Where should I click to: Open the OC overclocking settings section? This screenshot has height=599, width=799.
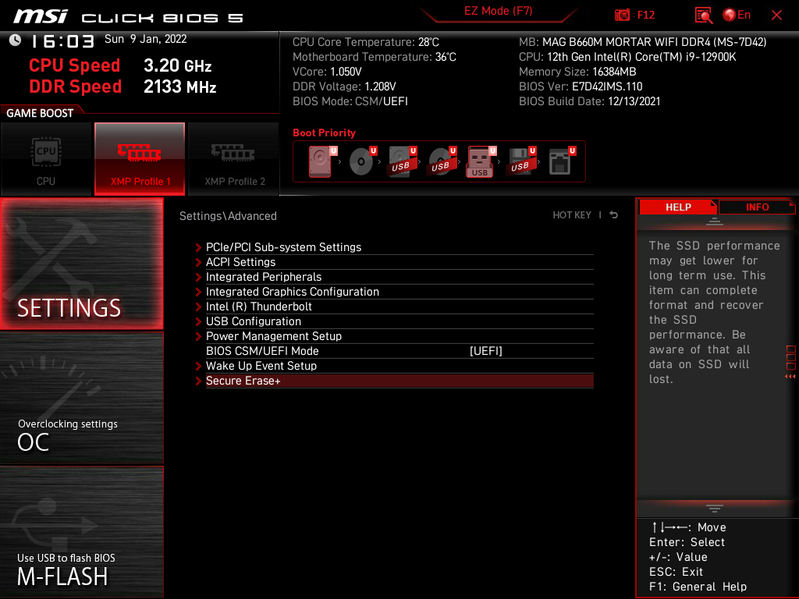(82, 398)
